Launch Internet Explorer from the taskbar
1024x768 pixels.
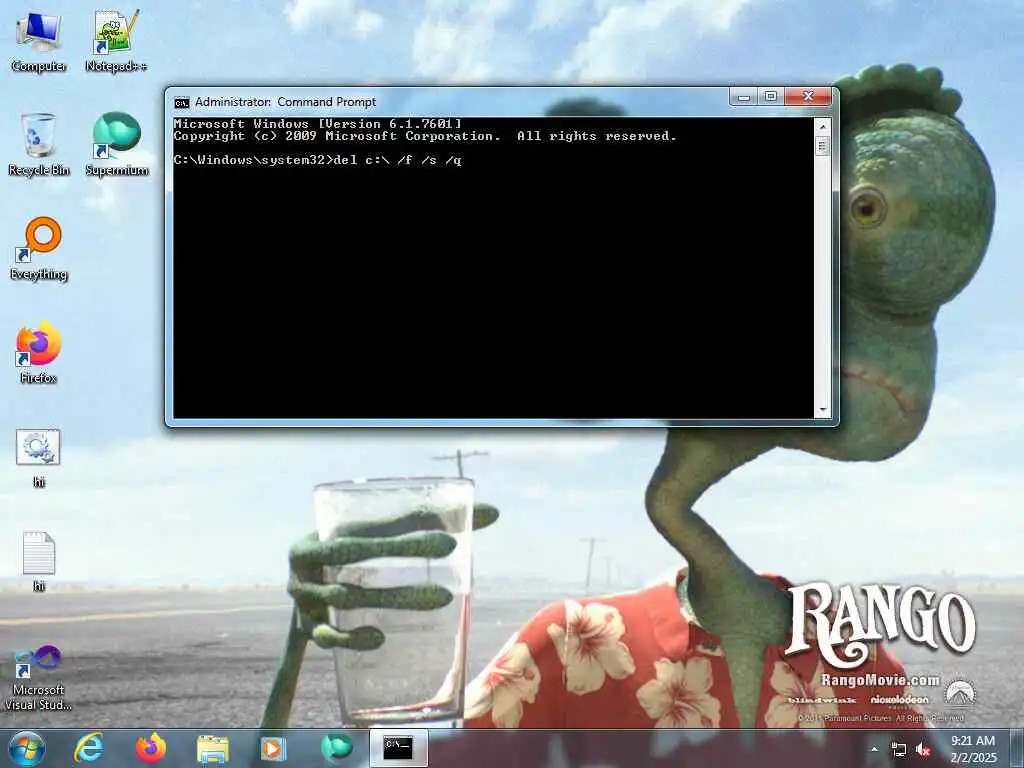click(89, 748)
